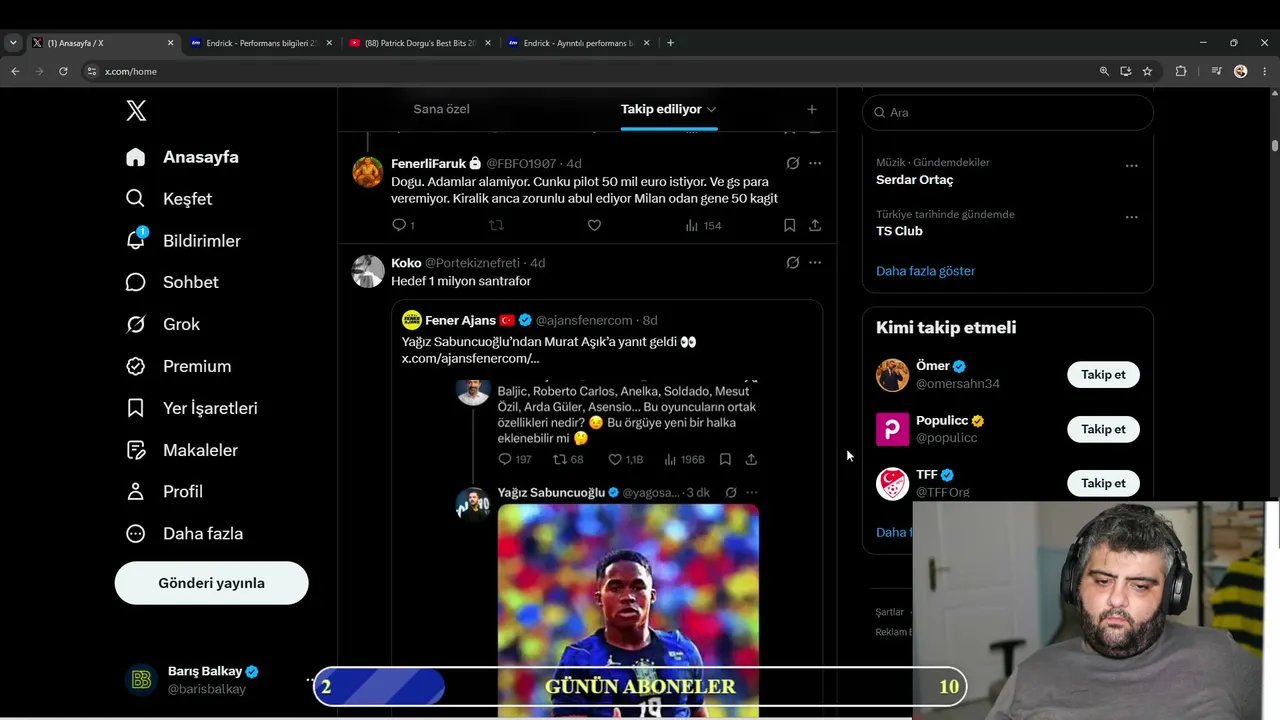
Task: Open Sohbet messages
Action: [172, 282]
